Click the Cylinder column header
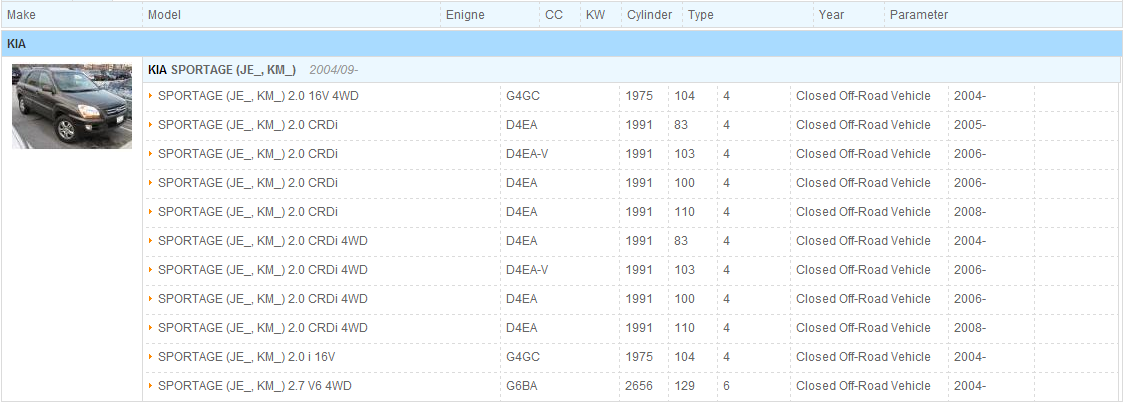 [649, 15]
